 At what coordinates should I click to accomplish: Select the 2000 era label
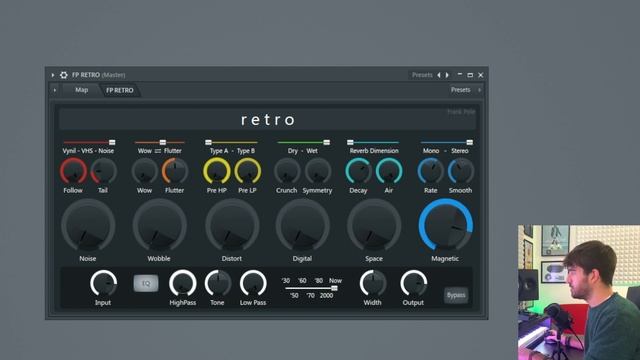[327, 296]
